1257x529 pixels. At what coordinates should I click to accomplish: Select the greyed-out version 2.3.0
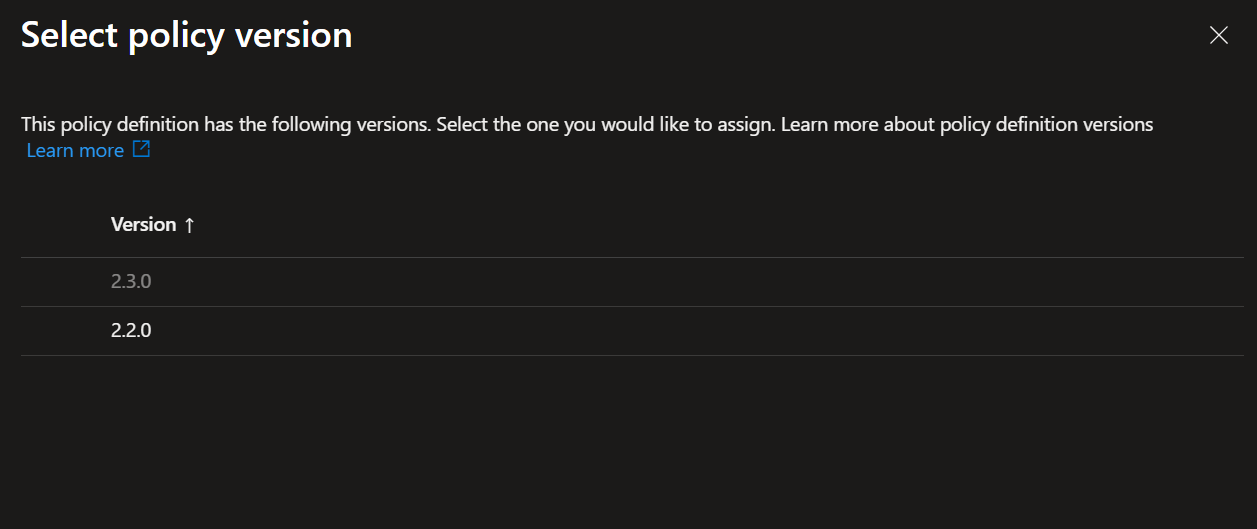point(131,281)
